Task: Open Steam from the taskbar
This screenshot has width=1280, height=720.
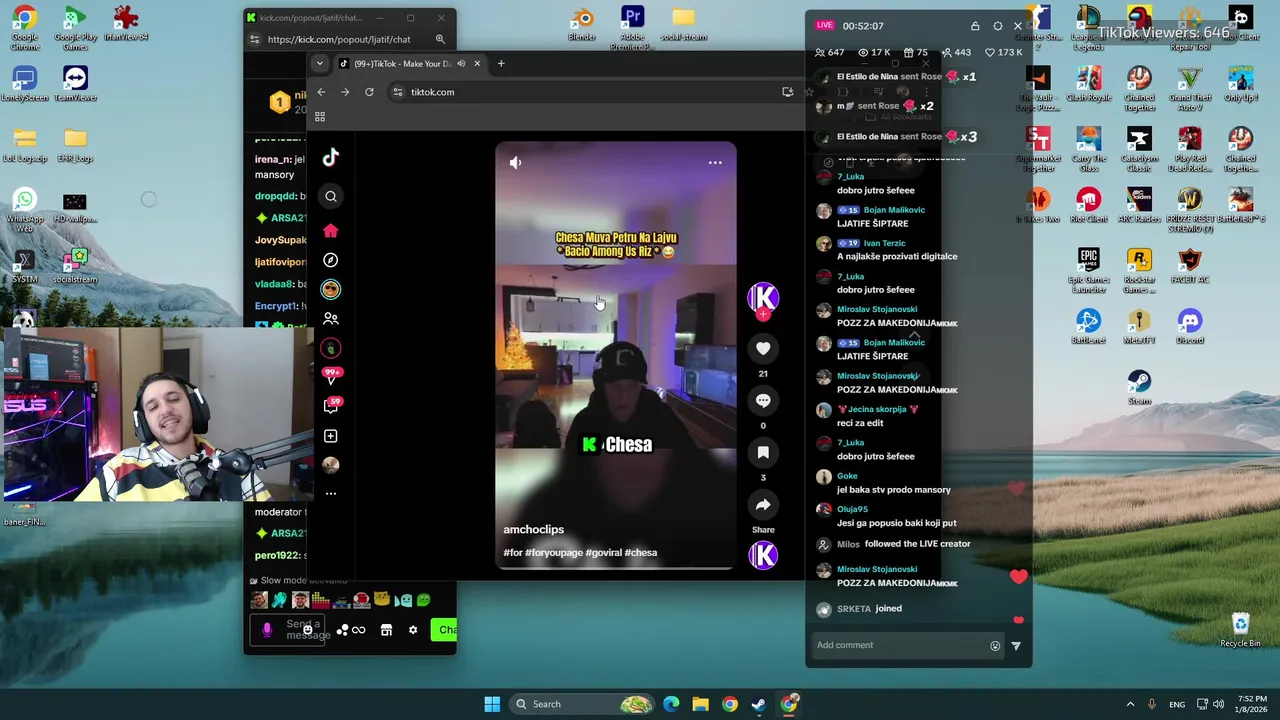Action: 759,704
